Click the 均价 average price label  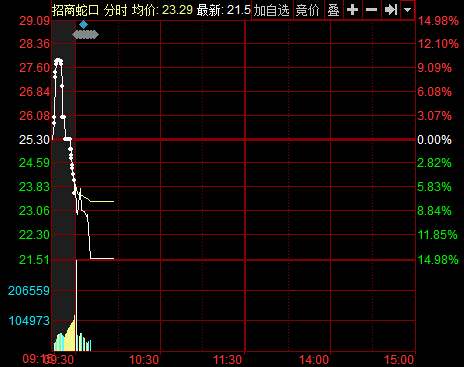point(145,10)
